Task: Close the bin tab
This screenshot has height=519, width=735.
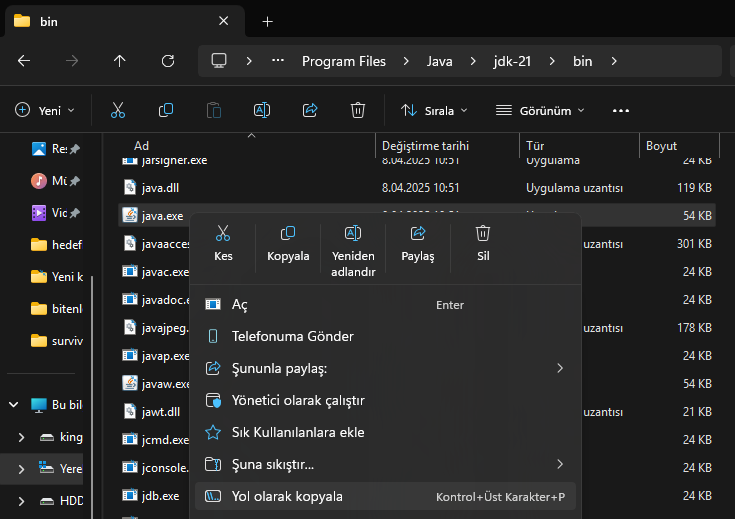Action: coord(224,21)
